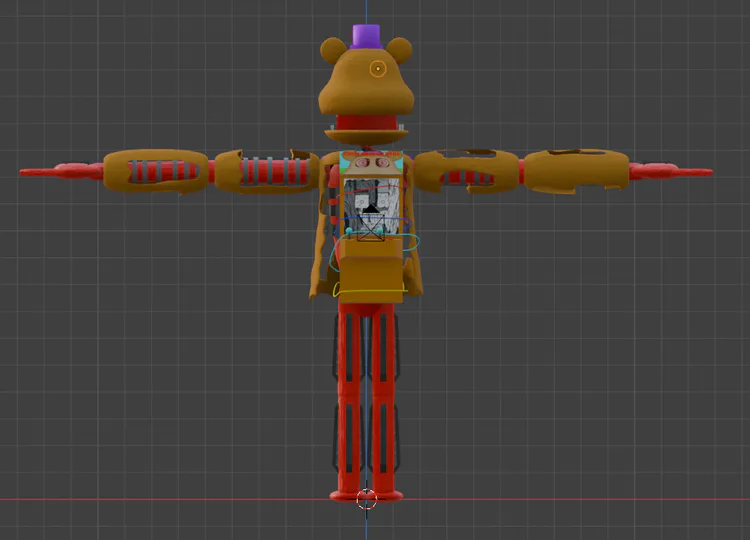Select the red hand at the screen-right arm tip
750x540 pixels.
671,171
